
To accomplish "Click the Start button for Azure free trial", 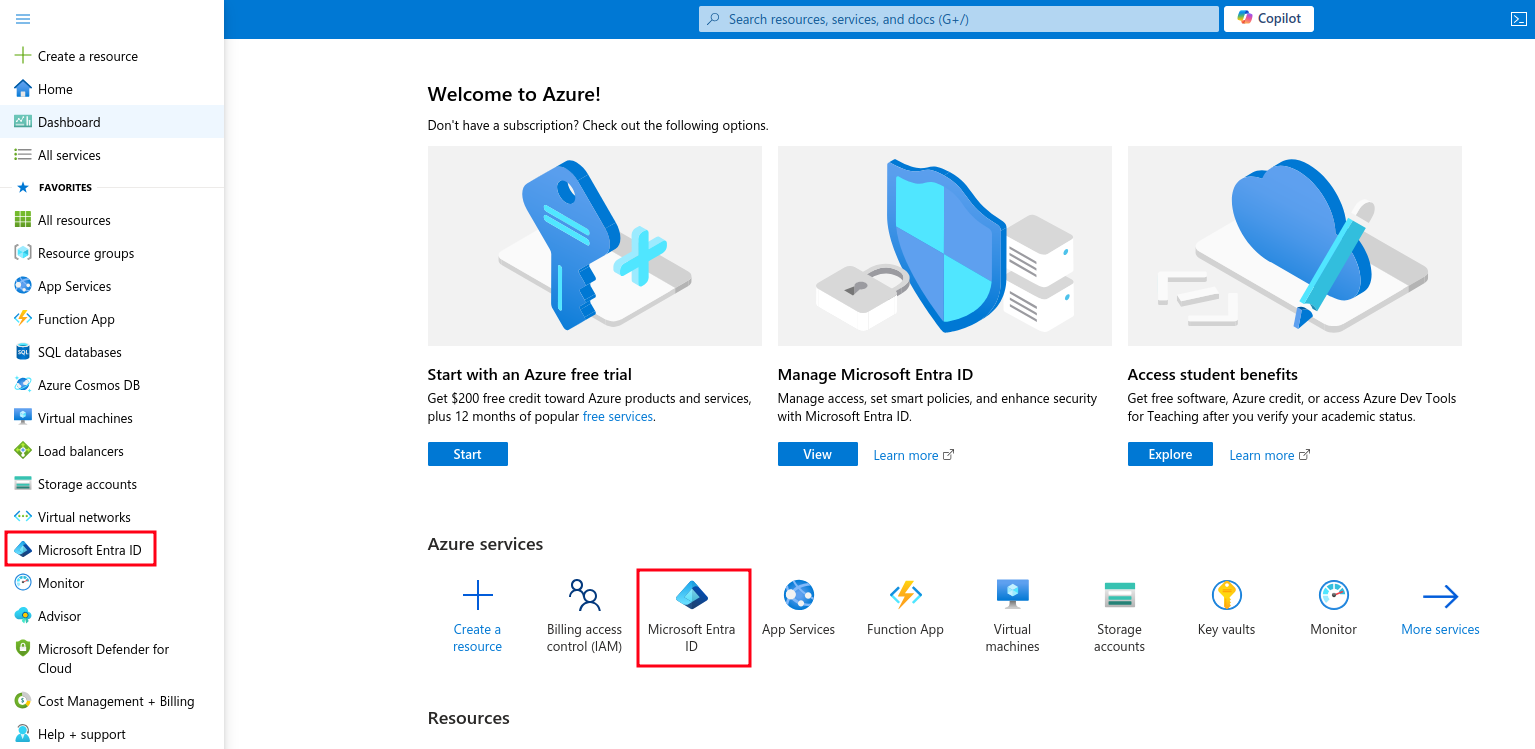I will (468, 454).
